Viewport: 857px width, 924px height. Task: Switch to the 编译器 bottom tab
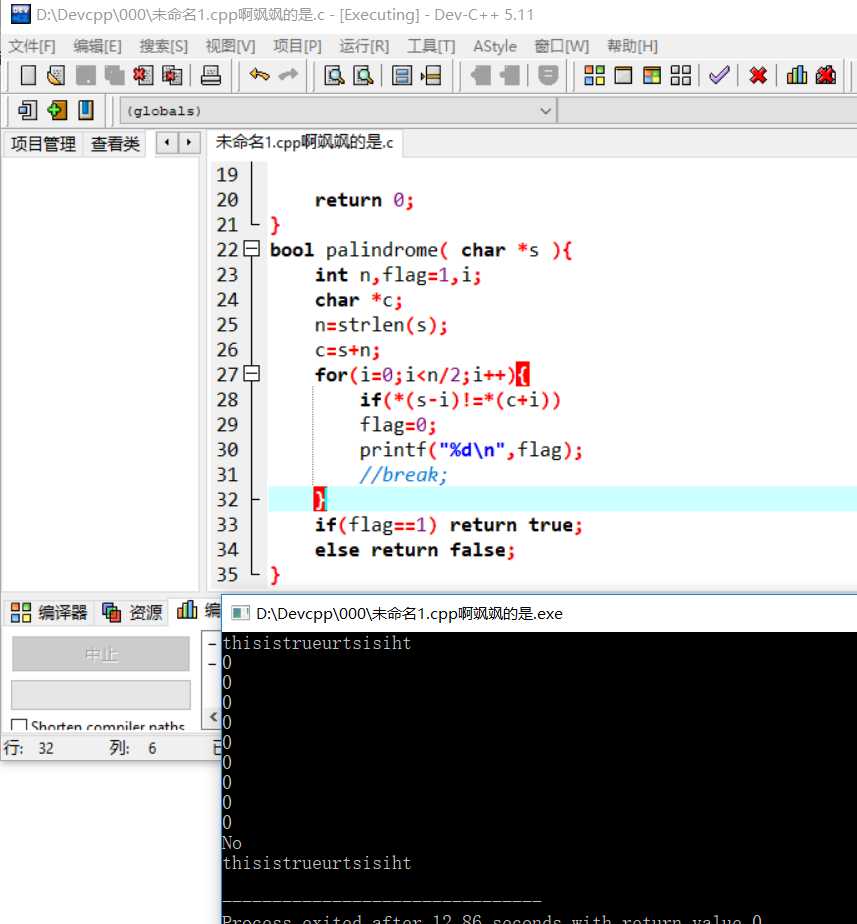pyautogui.click(x=49, y=612)
